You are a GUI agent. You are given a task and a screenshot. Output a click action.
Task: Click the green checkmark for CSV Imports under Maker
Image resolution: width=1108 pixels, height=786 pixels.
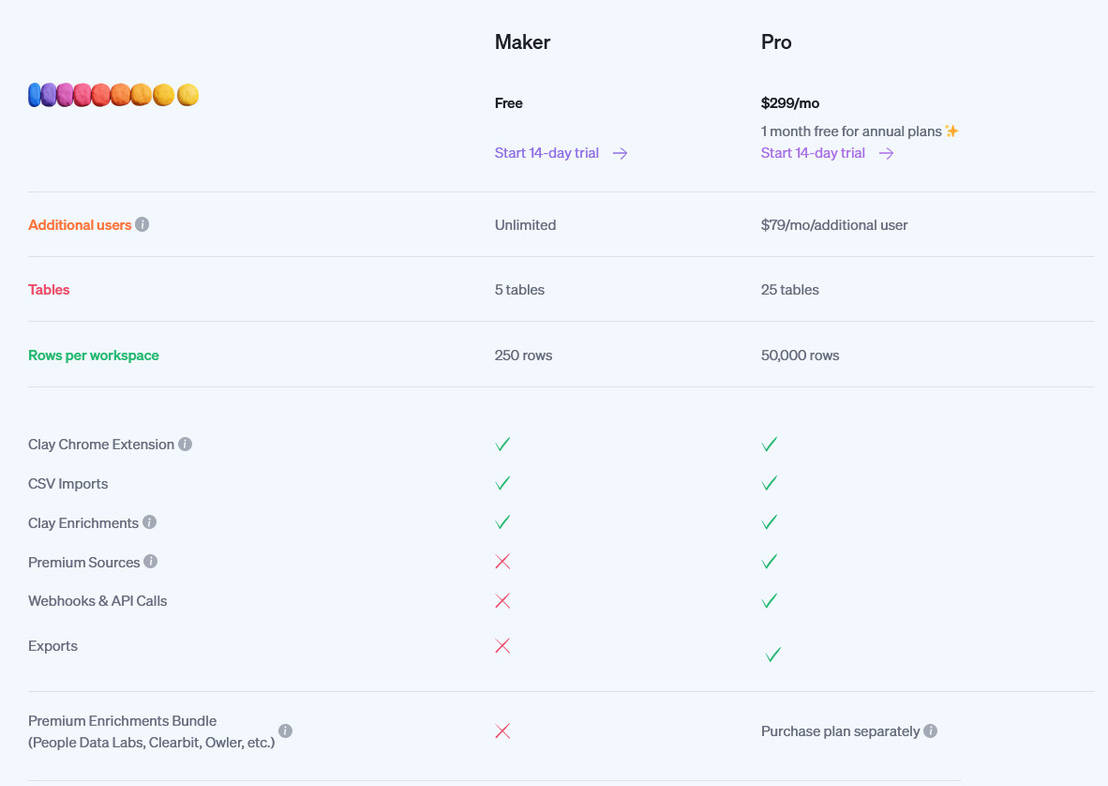503,483
